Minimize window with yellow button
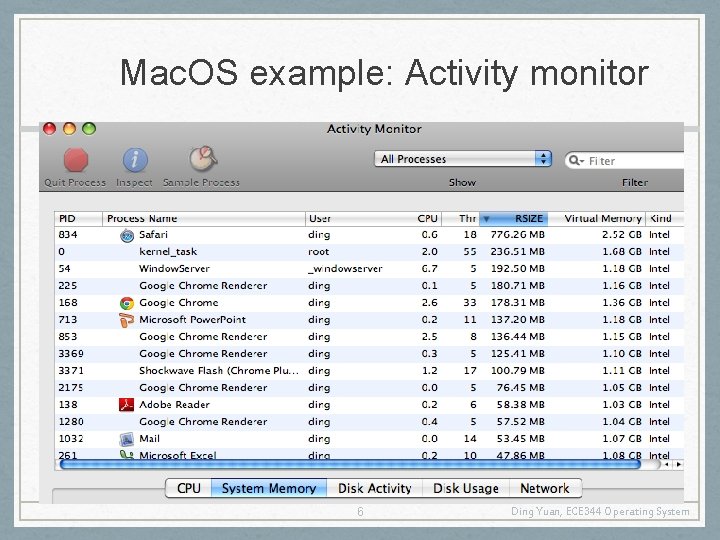720x540 pixels. coord(69,129)
